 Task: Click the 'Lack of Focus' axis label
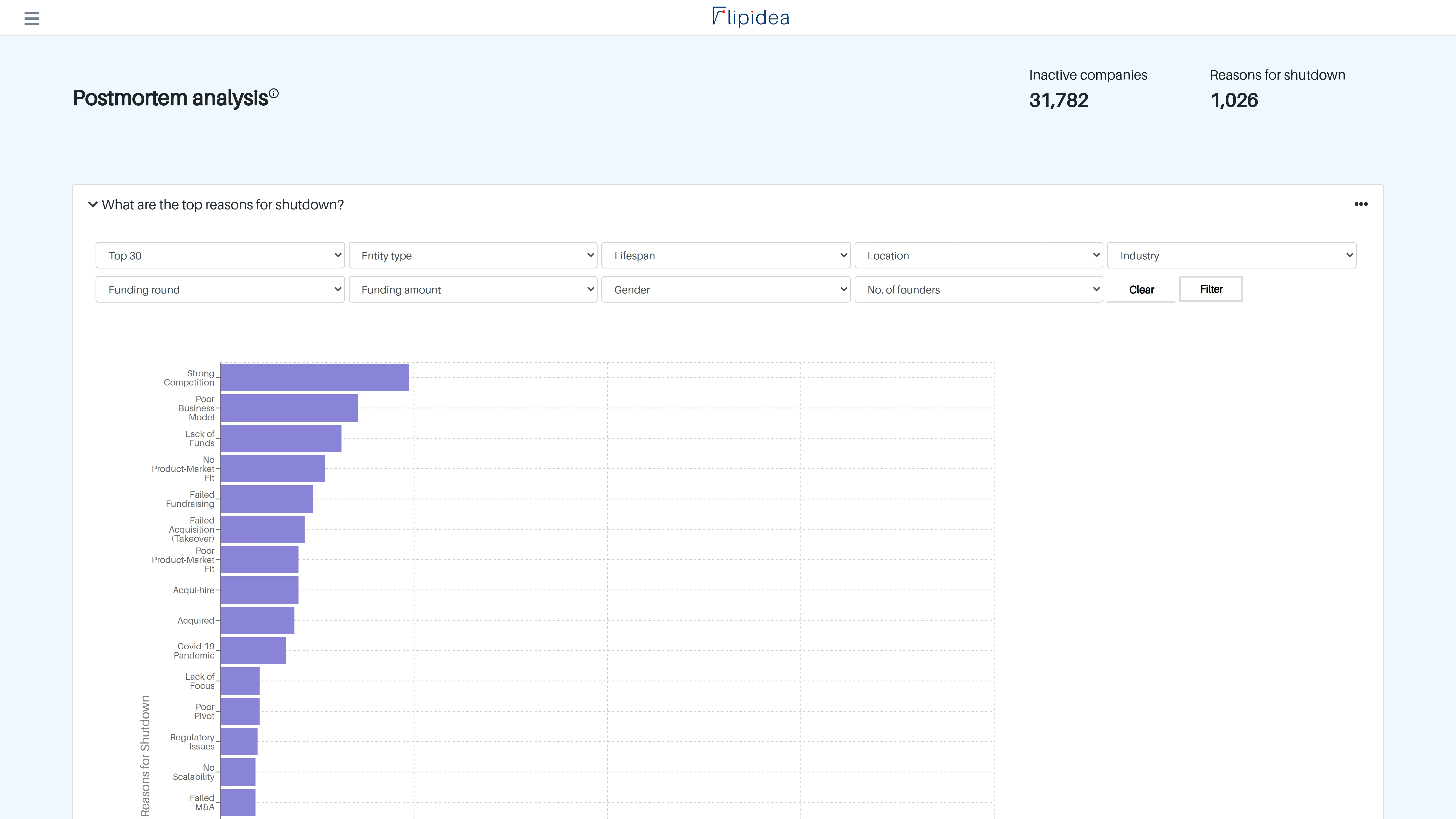click(200, 681)
